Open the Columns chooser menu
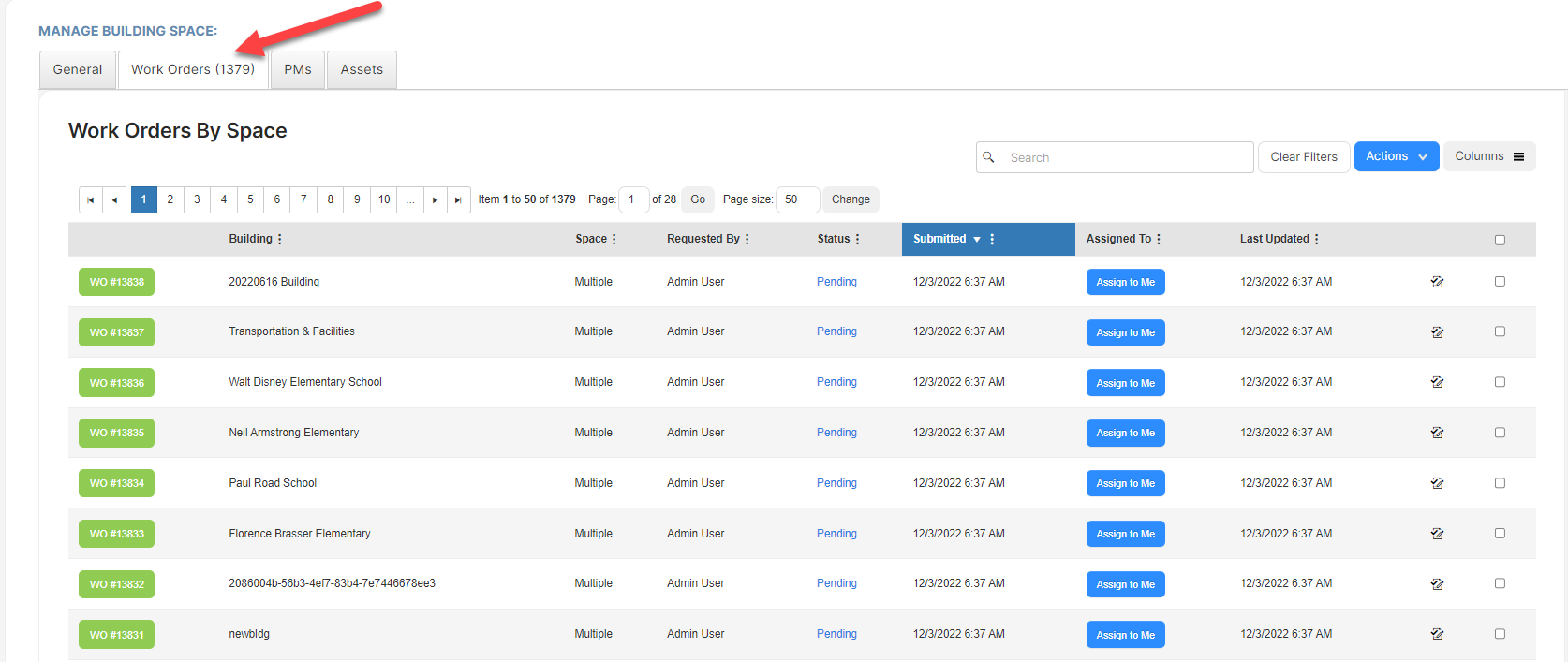Screen dimensions: 1568x662 1489,156
